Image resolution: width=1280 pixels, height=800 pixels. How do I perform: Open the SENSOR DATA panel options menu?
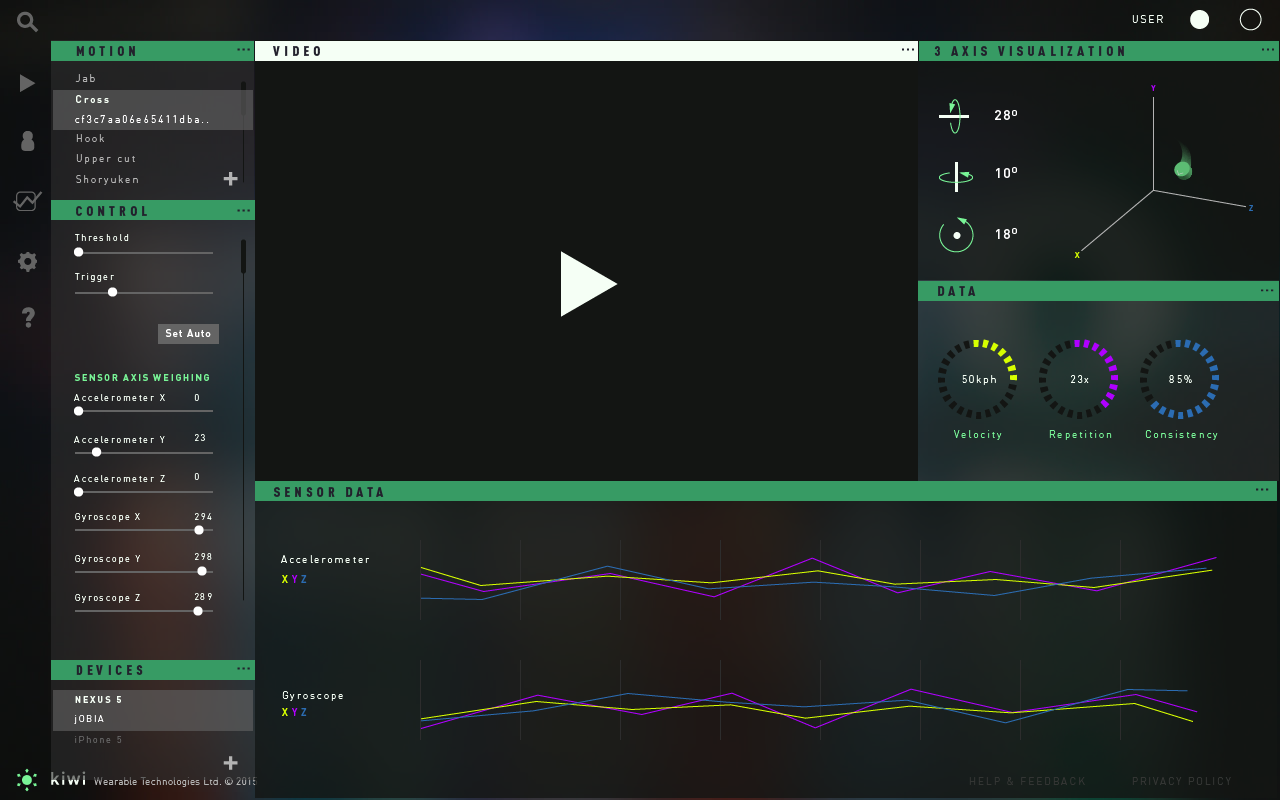point(1263,490)
